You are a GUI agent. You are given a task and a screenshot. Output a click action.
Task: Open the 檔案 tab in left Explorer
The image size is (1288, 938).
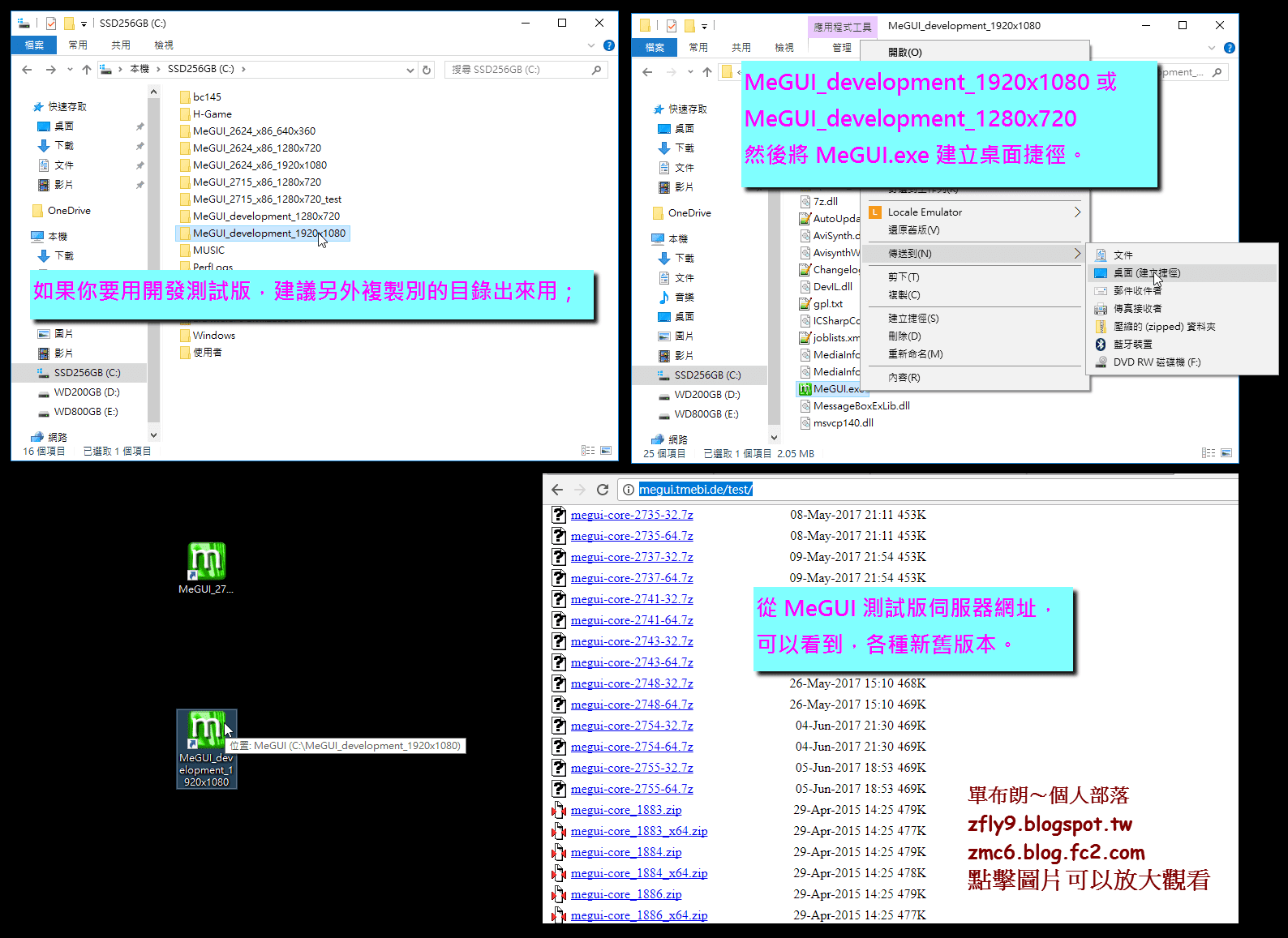34,45
